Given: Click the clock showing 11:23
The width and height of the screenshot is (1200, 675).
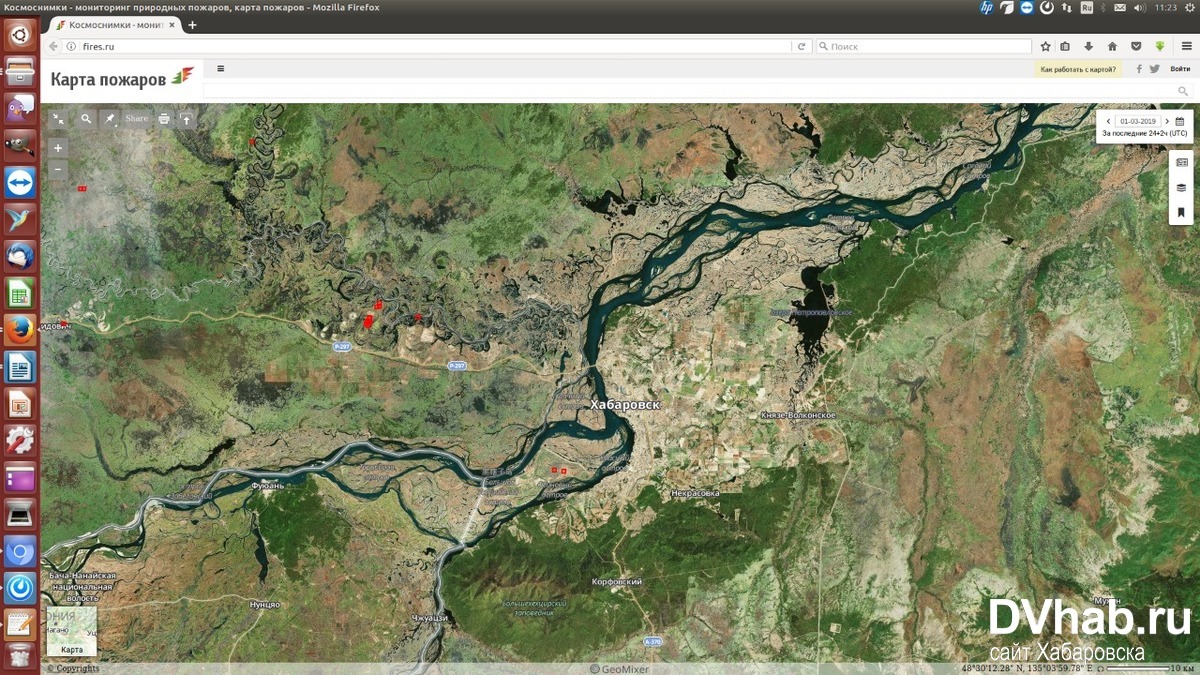Looking at the screenshot, I should 1165,7.
